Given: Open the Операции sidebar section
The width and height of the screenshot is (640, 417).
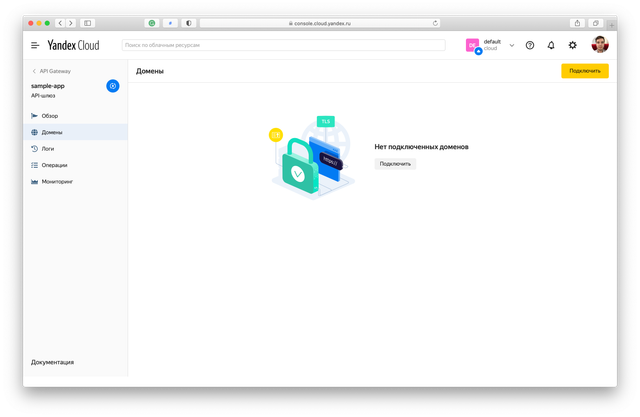Looking at the screenshot, I should coord(54,165).
